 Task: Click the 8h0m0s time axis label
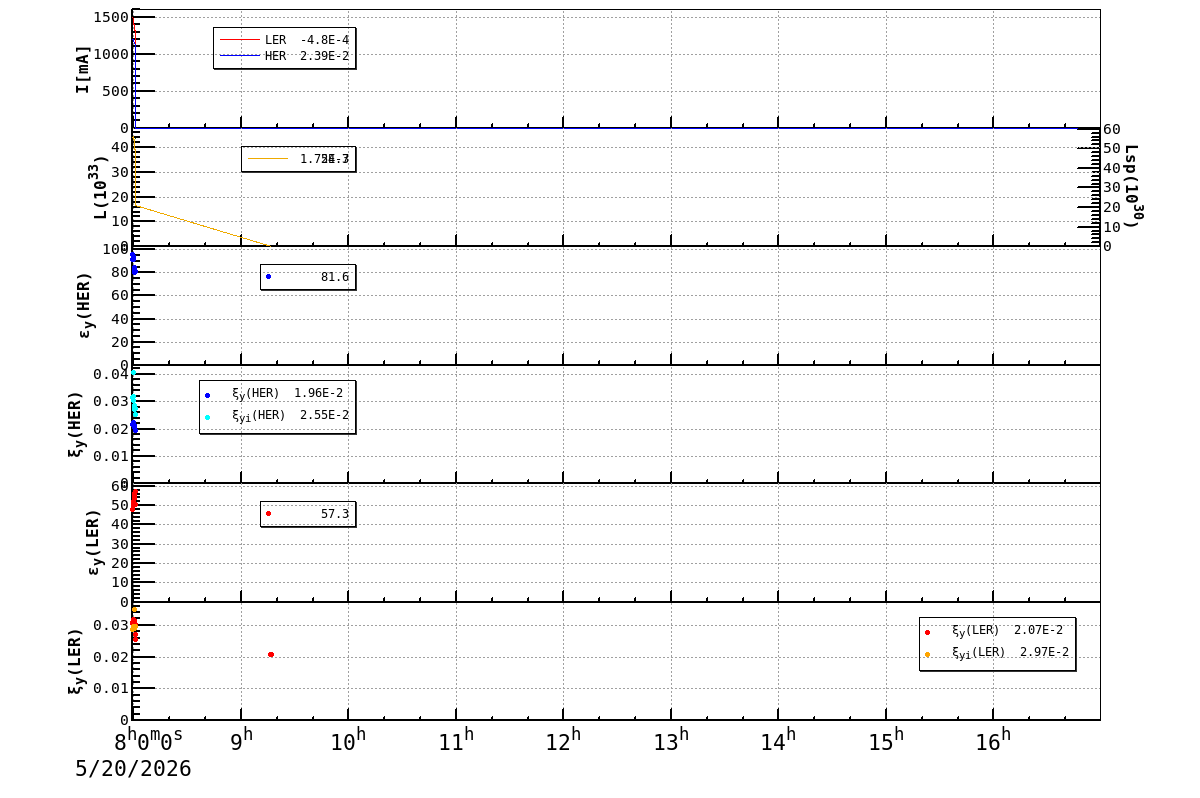(x=148, y=741)
